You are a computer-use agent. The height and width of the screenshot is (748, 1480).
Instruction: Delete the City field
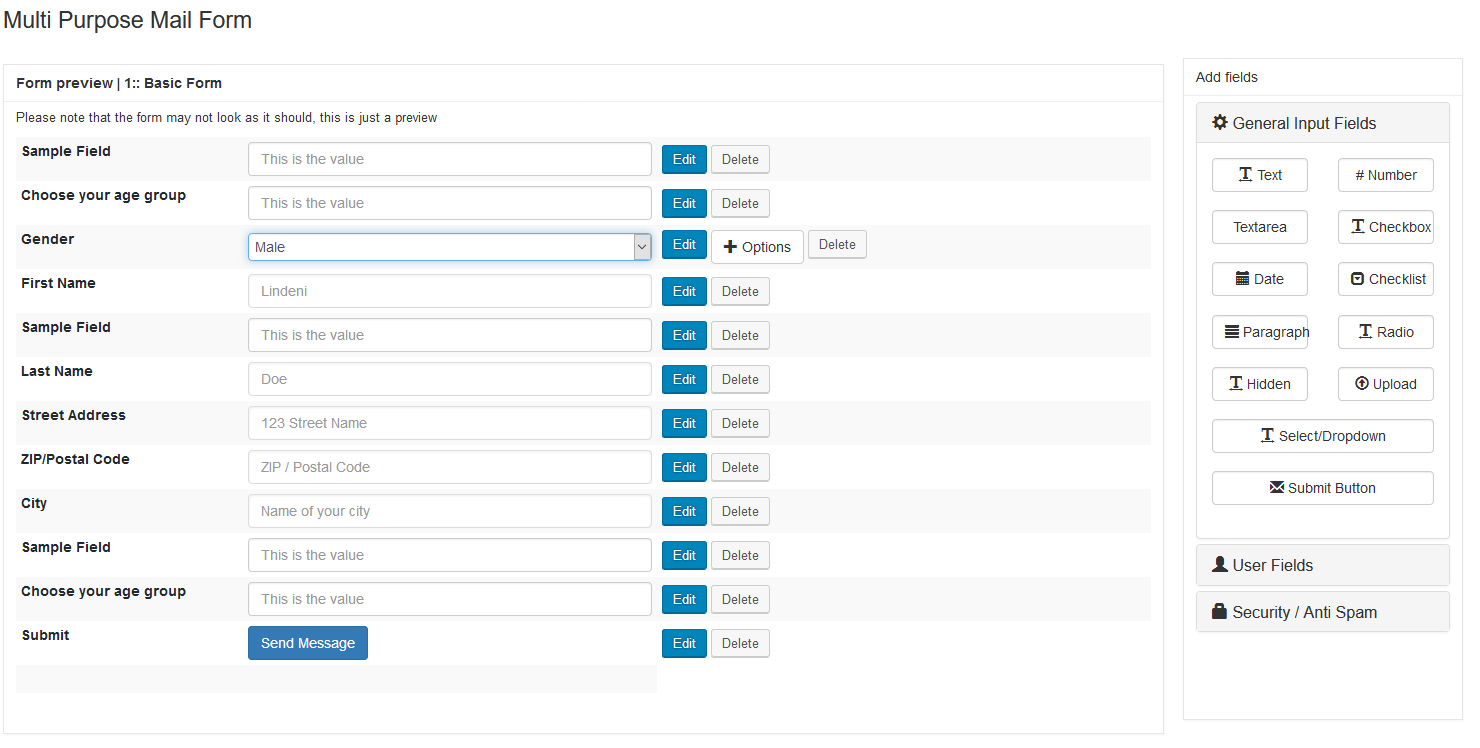(x=740, y=511)
